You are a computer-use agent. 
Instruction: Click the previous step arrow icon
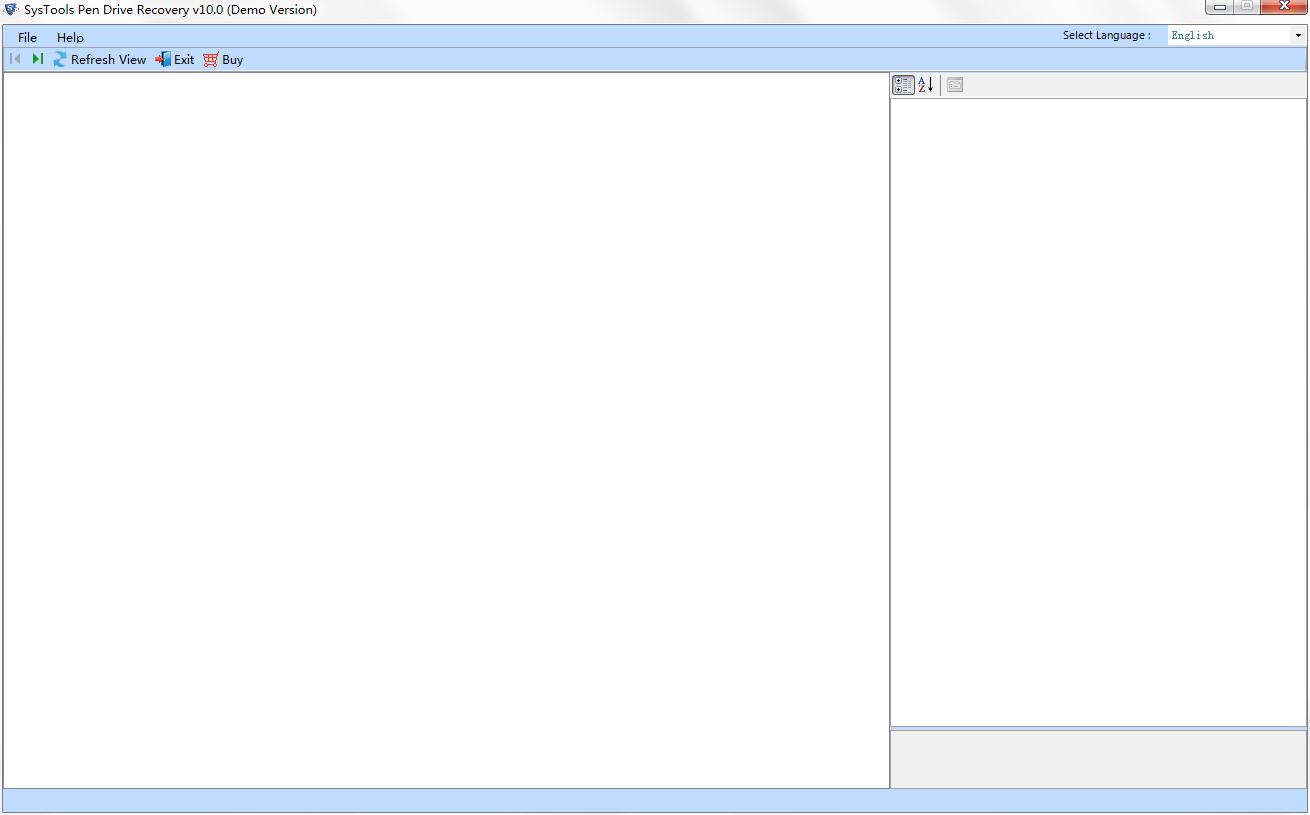(15, 59)
